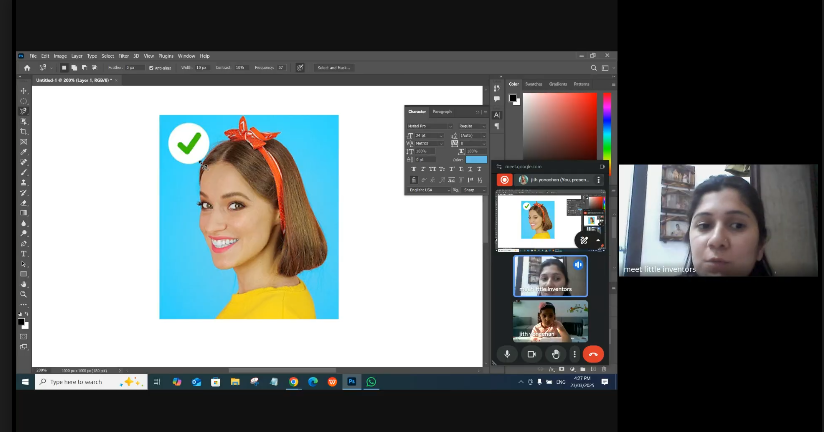
Task: Open more options in meeting controls
Action: coord(574,354)
